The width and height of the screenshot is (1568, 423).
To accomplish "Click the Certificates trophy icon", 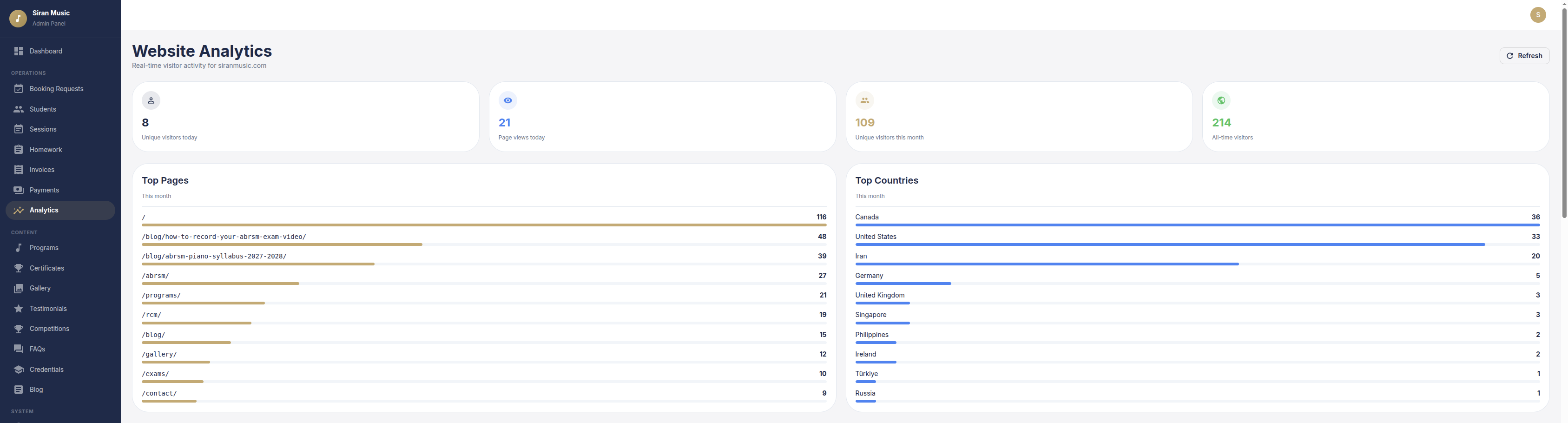I will [19, 268].
